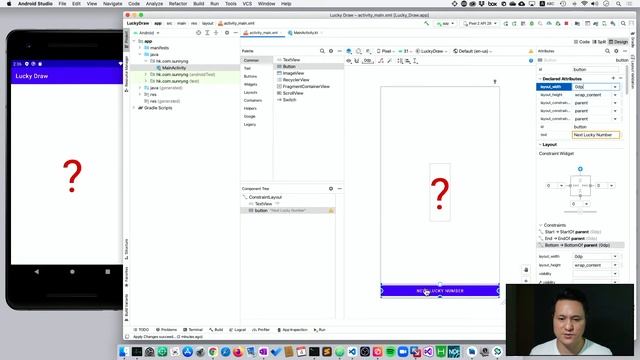Click the View Options eye icon
640x360 pixels.
pos(349,61)
